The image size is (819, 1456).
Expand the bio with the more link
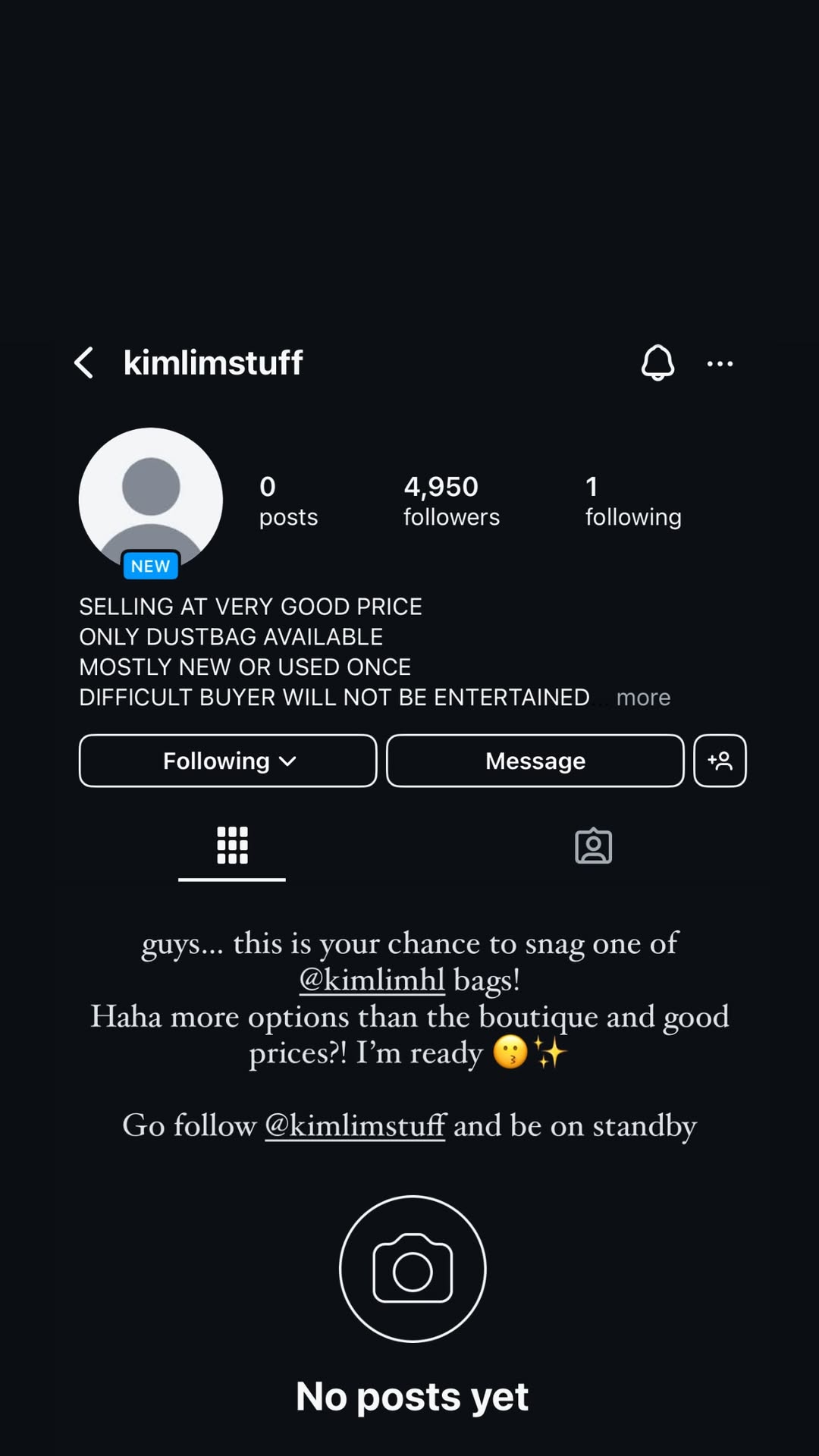click(643, 697)
